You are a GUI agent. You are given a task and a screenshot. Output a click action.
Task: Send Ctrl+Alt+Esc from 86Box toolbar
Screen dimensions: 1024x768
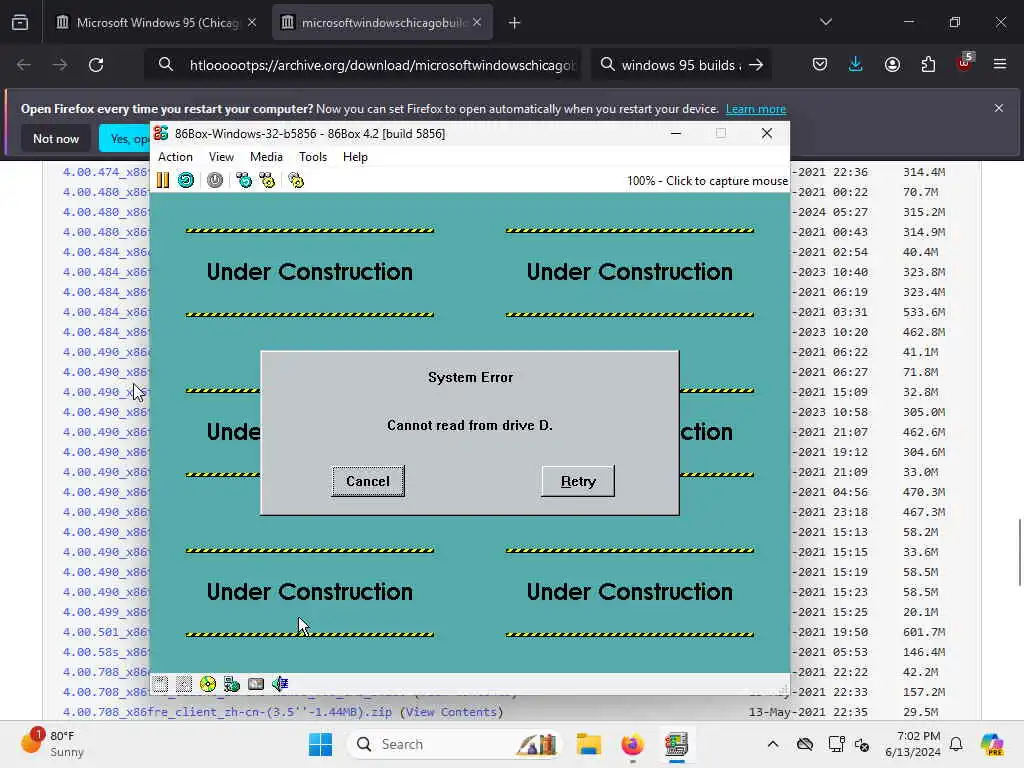click(267, 180)
